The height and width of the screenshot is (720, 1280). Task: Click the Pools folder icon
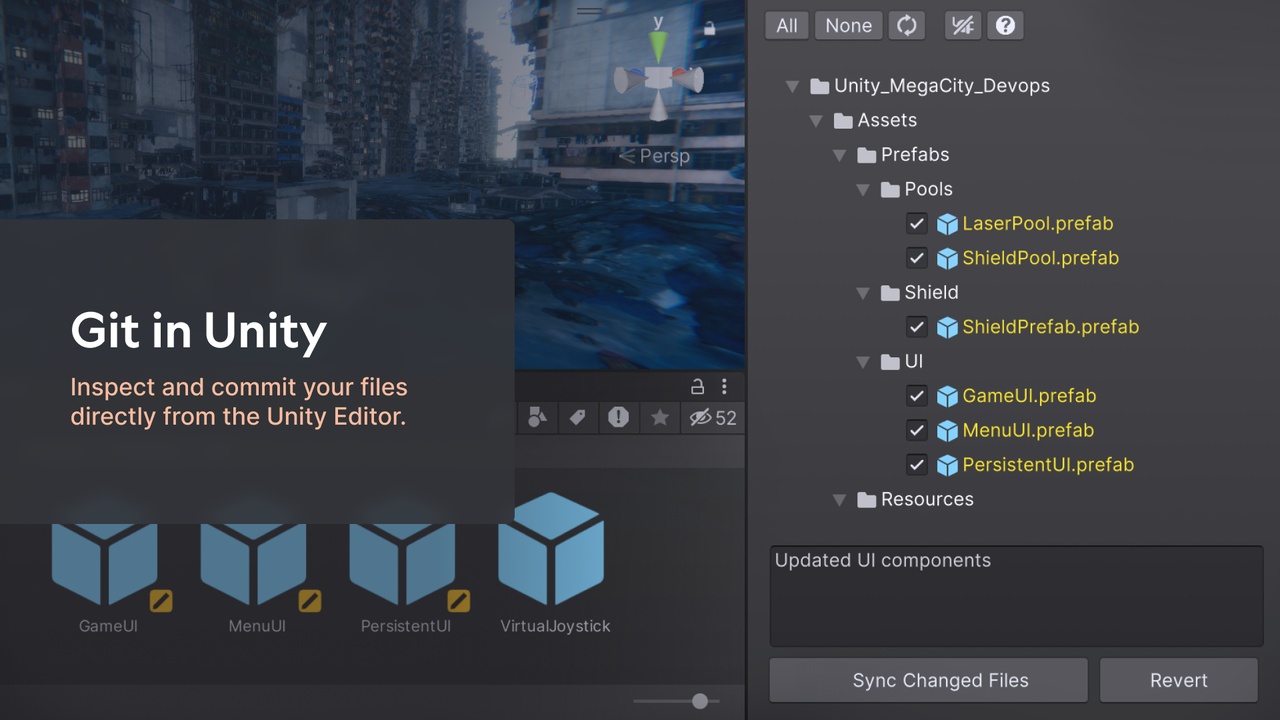click(890, 189)
